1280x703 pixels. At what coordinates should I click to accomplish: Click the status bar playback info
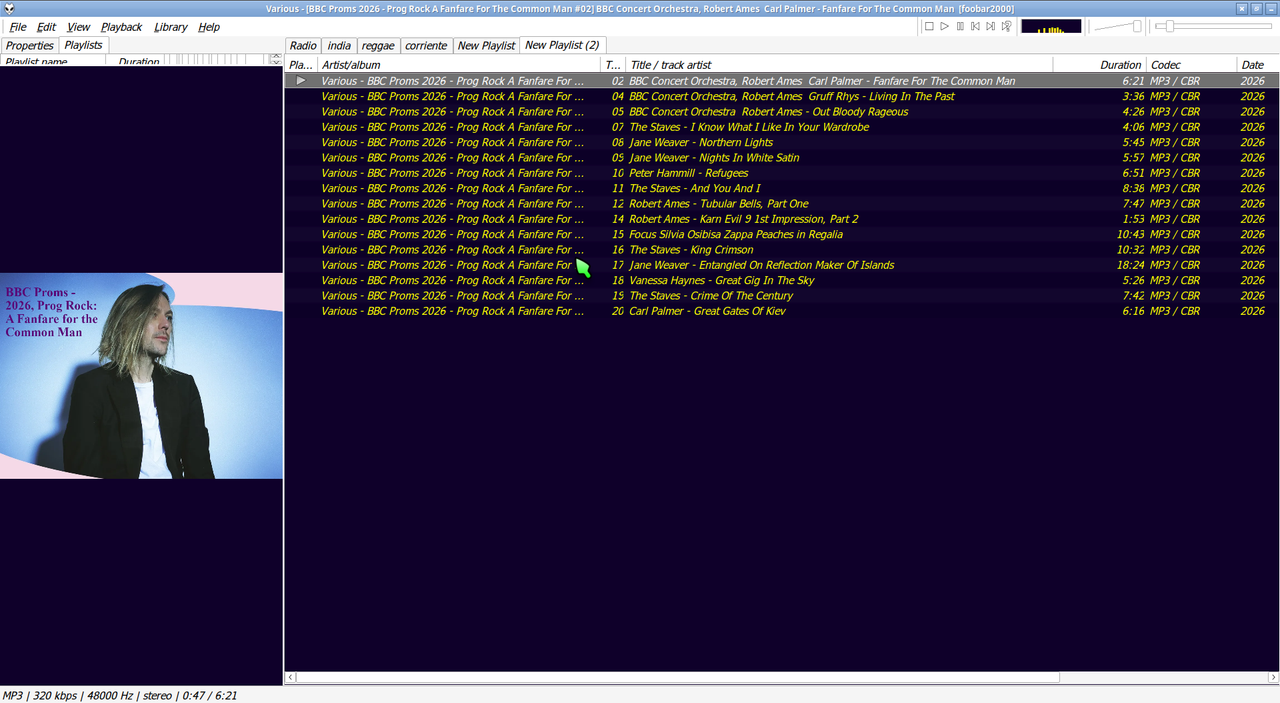(120, 695)
